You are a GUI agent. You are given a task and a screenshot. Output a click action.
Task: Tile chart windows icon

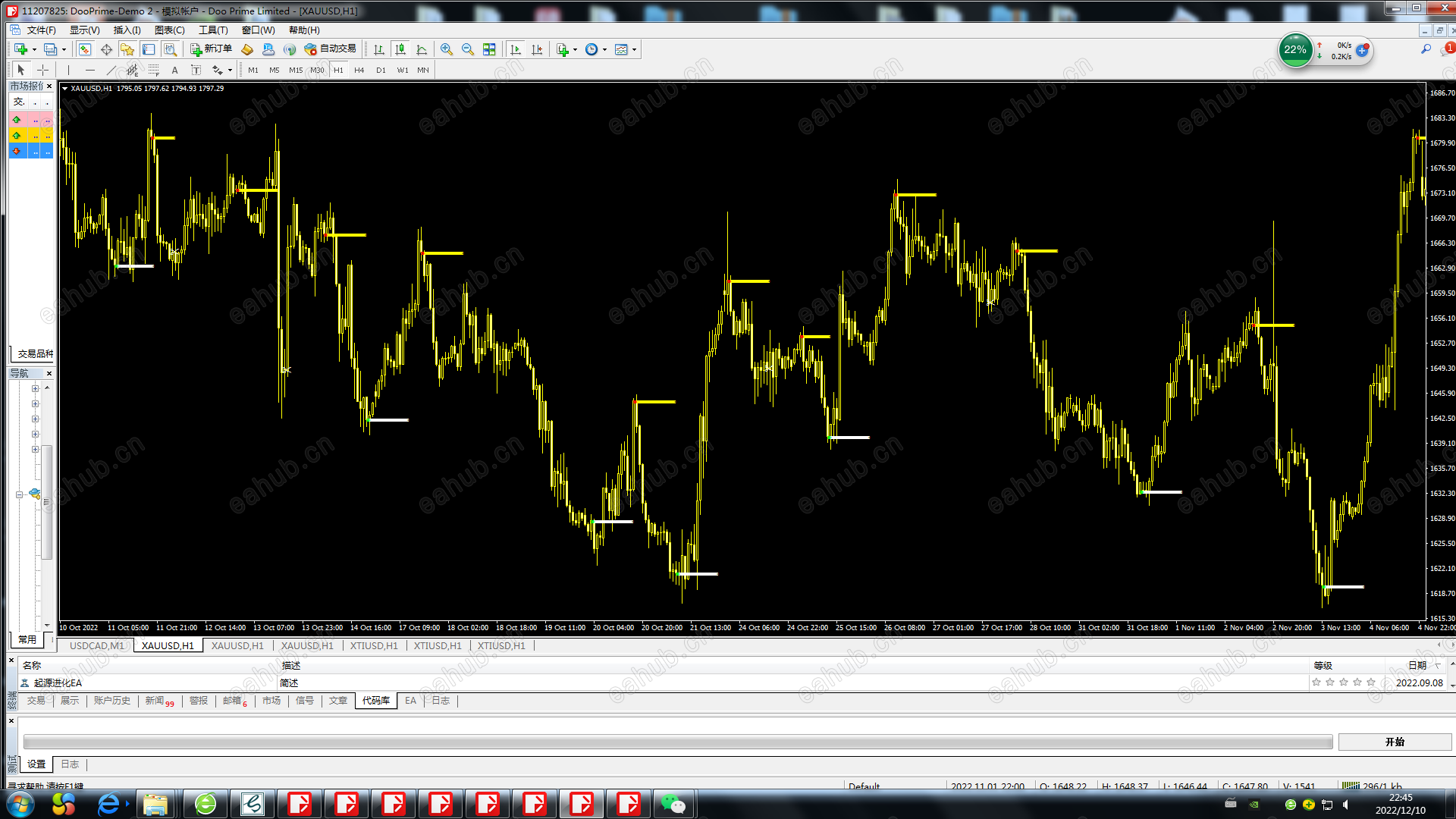pyautogui.click(x=489, y=49)
